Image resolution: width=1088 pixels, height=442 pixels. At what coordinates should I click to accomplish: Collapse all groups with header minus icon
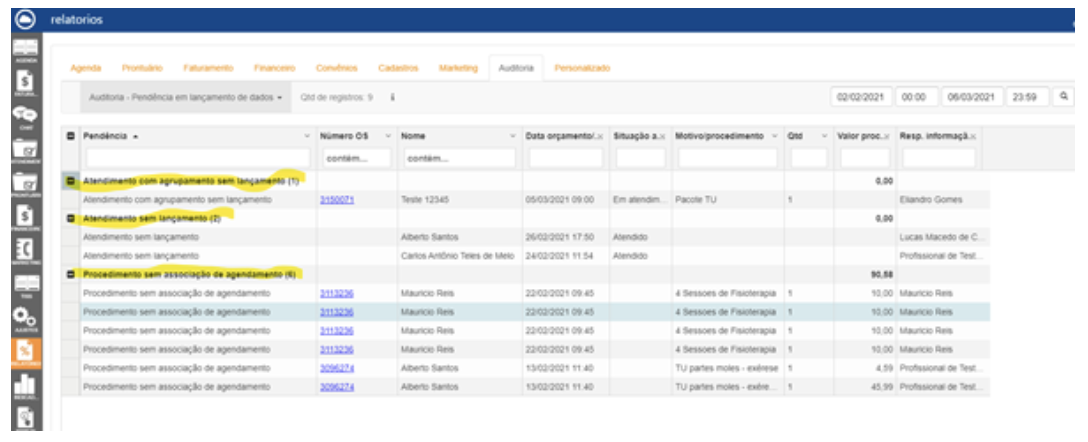tap(70, 136)
